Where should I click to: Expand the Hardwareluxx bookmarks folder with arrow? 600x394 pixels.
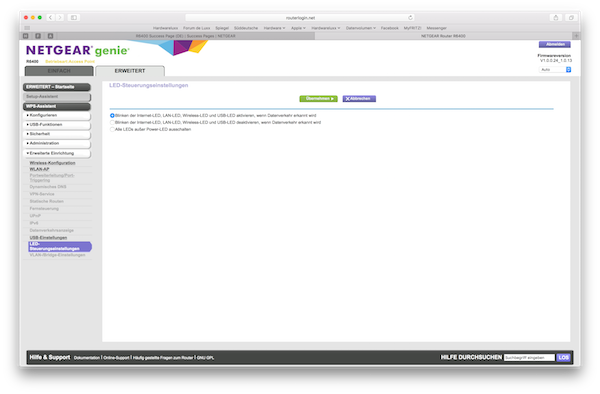326,28
